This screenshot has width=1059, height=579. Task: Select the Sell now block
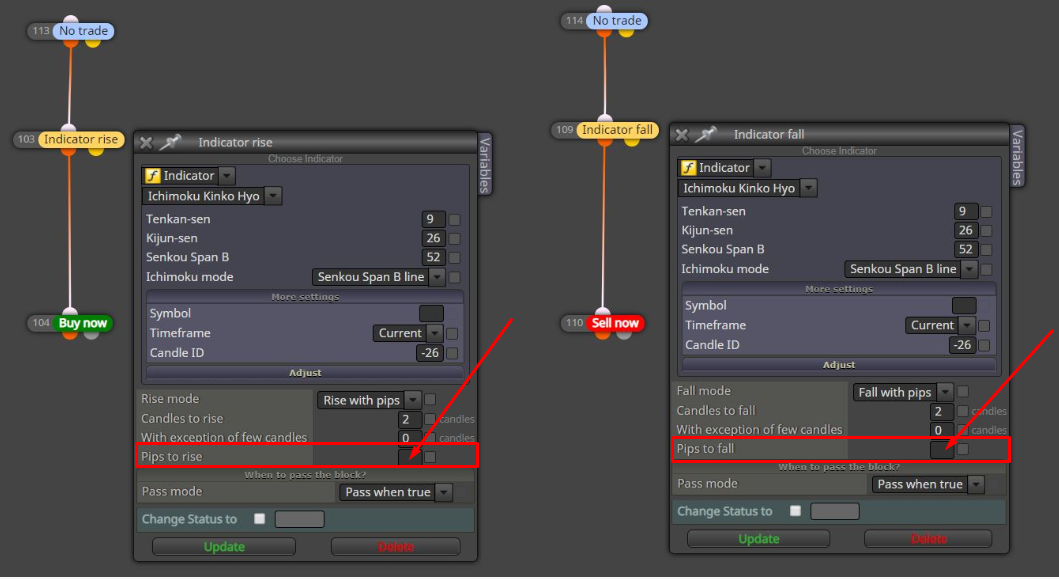pyautogui.click(x=615, y=323)
